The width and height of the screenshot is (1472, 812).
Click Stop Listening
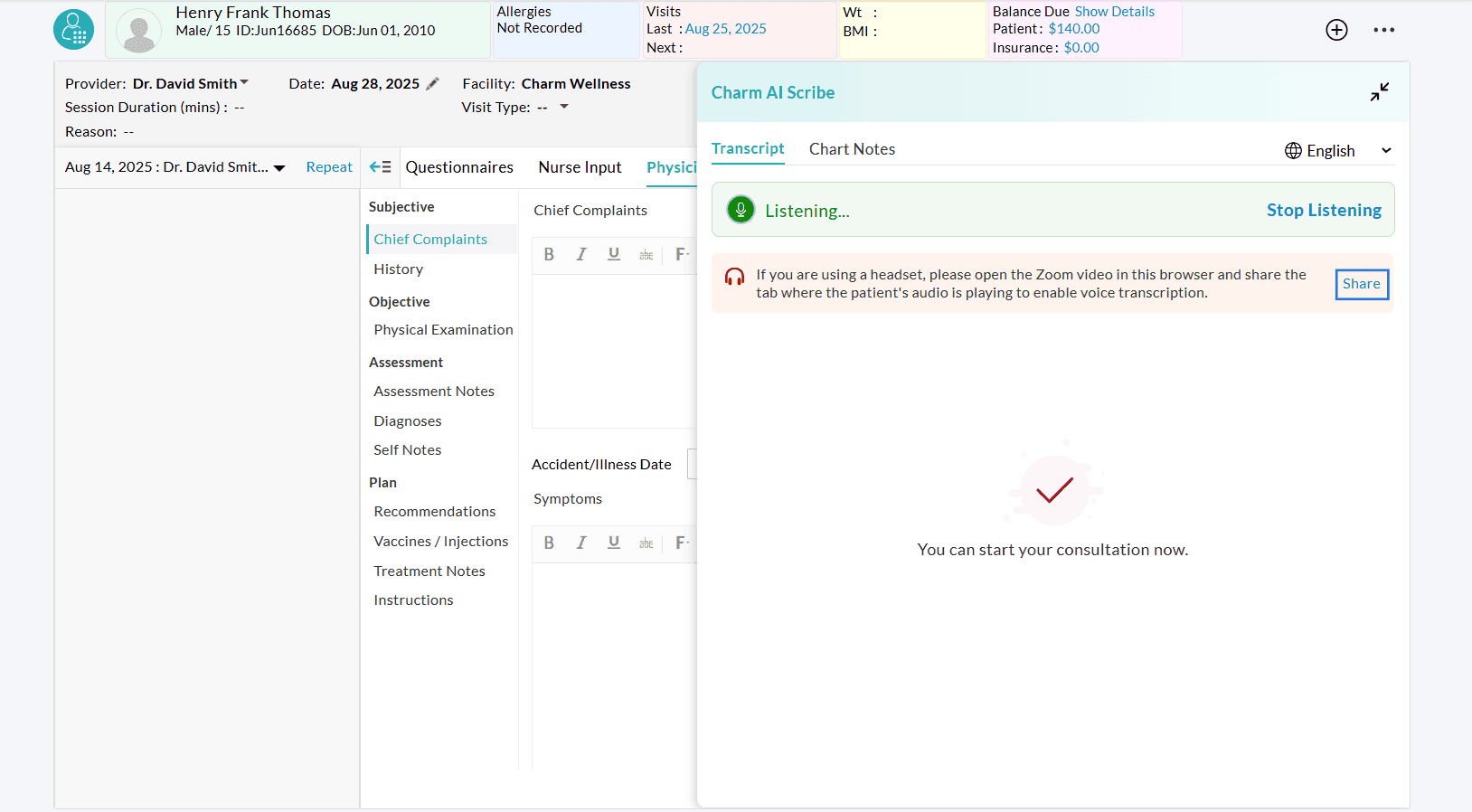coord(1323,210)
